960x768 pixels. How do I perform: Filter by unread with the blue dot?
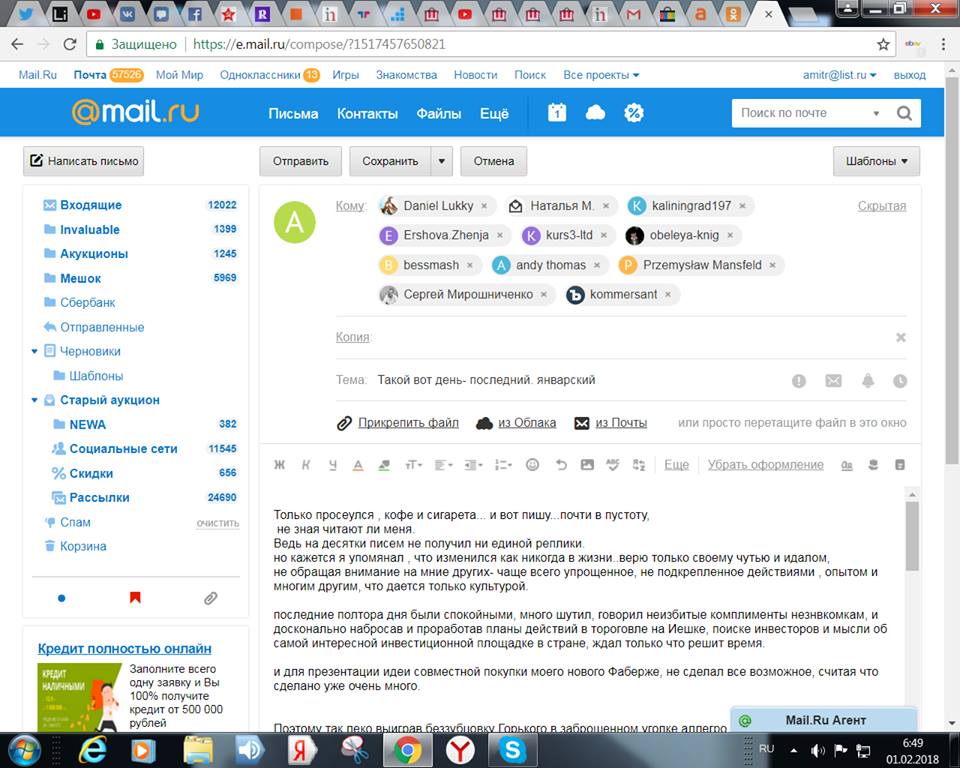coord(61,598)
